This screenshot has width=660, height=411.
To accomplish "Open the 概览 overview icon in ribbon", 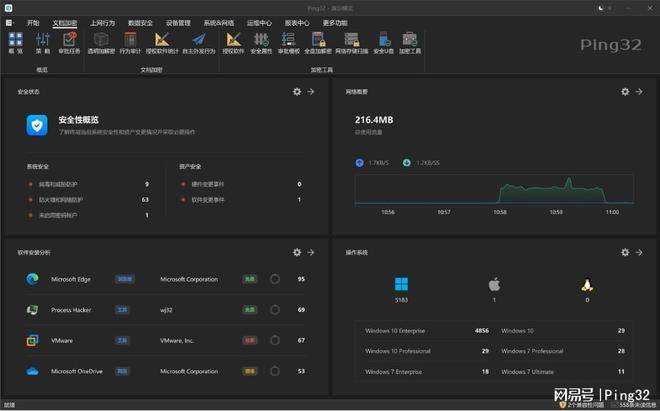I will (x=15, y=41).
